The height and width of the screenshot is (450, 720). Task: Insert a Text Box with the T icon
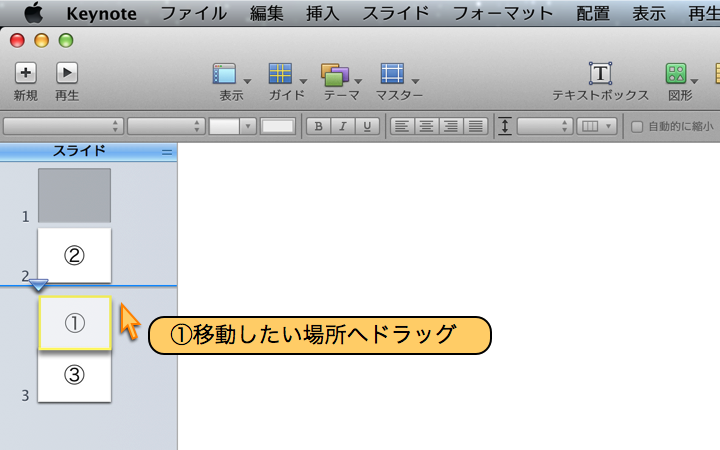[x=600, y=73]
